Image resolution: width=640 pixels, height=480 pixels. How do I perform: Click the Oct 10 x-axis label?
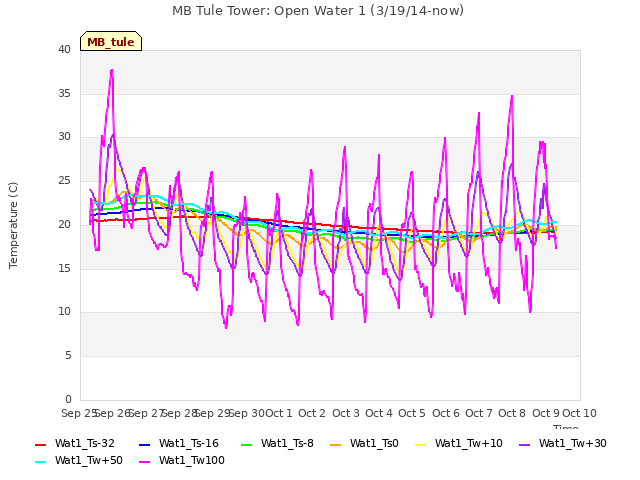580,413
